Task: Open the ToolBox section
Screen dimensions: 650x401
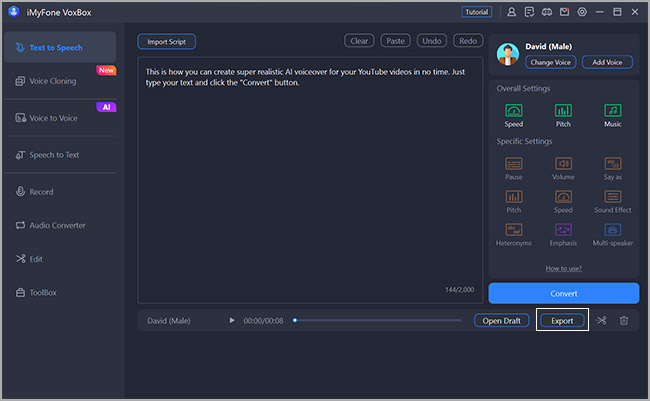Action: tap(60, 293)
